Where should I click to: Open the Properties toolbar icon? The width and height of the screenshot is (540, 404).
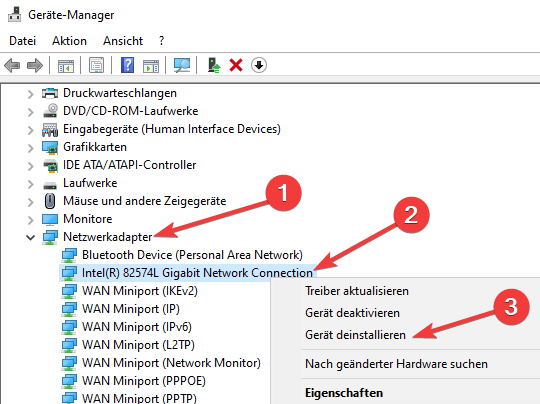tap(96, 65)
